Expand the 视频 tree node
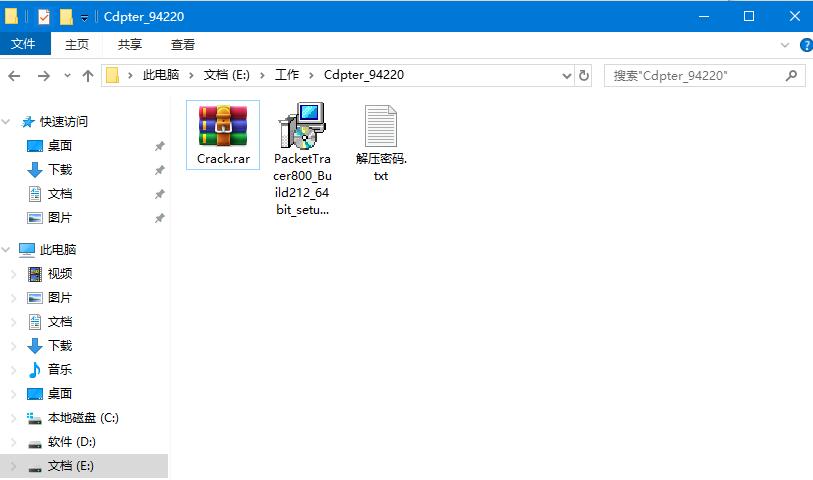The height and width of the screenshot is (480, 813). (14, 274)
